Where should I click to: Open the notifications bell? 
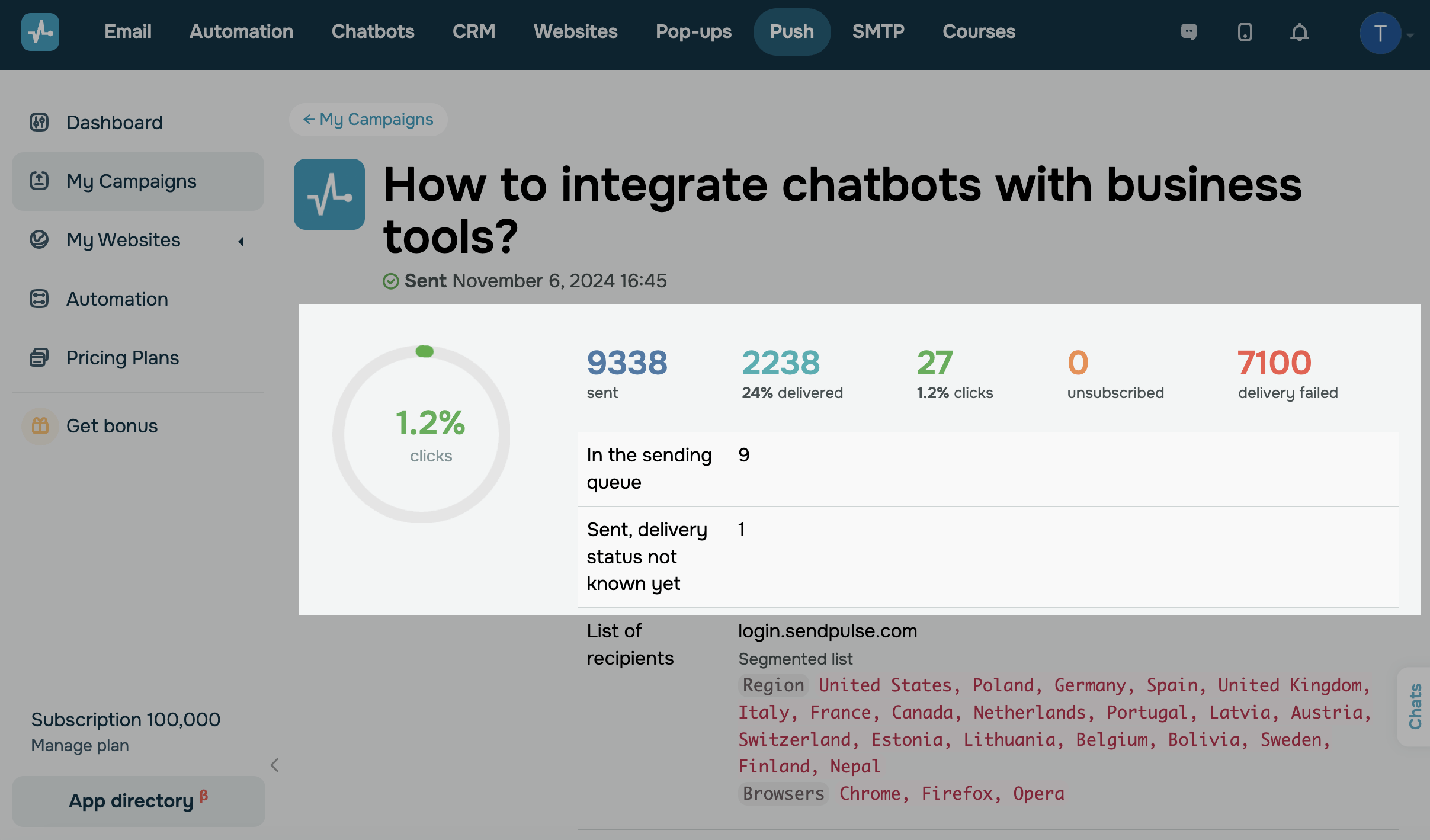point(1299,32)
